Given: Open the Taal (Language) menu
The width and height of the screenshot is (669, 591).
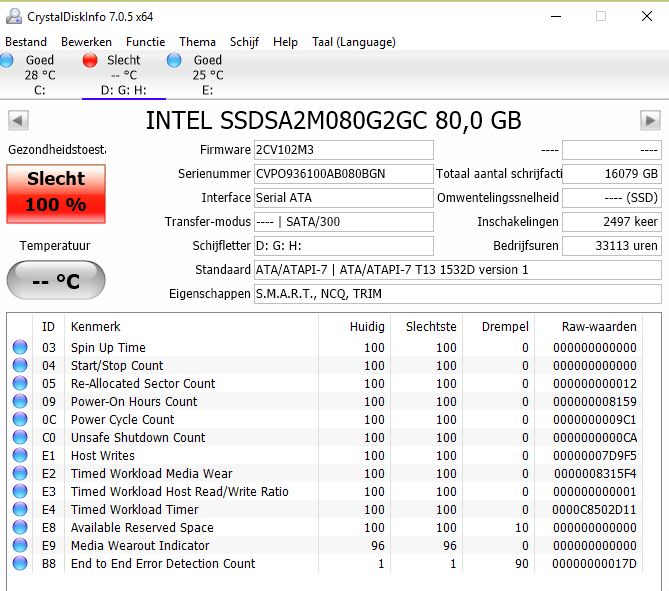Looking at the screenshot, I should pos(354,42).
